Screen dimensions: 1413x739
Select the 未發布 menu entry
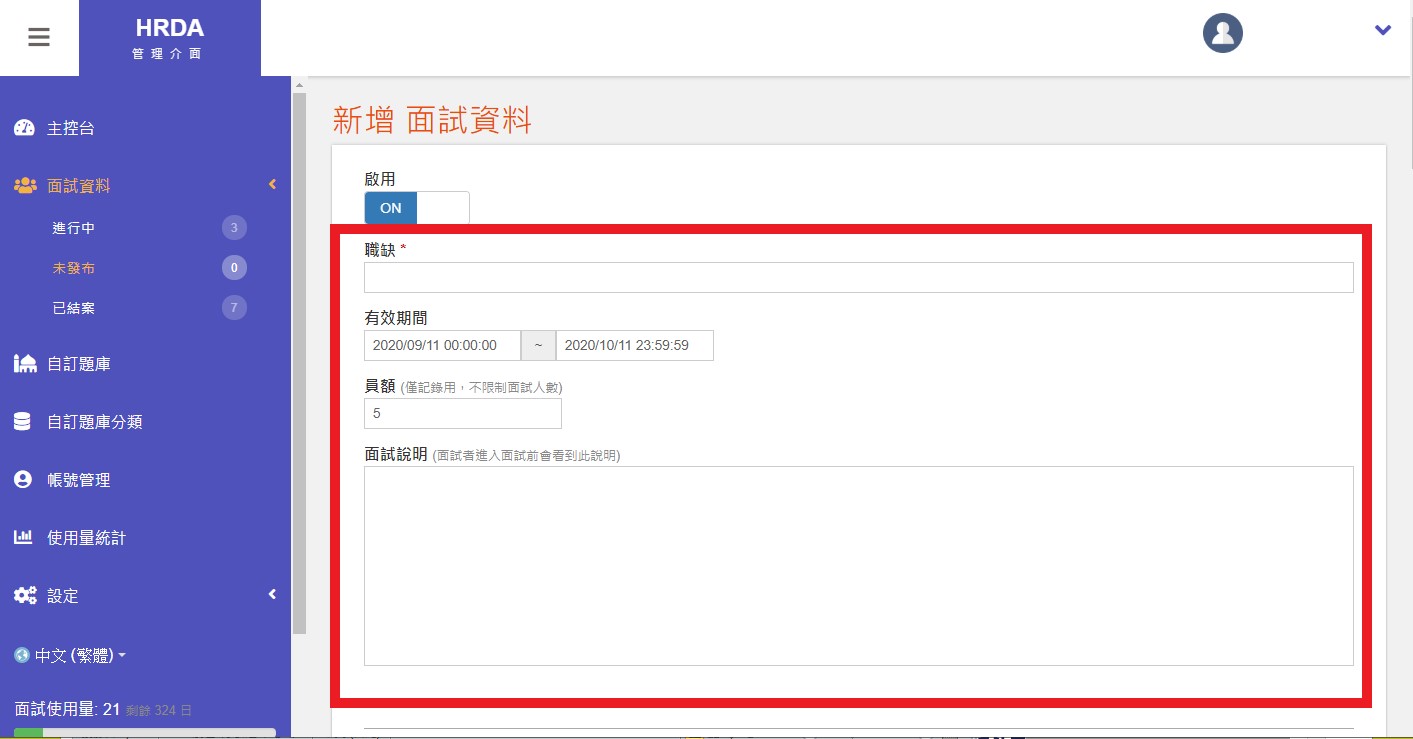point(73,267)
